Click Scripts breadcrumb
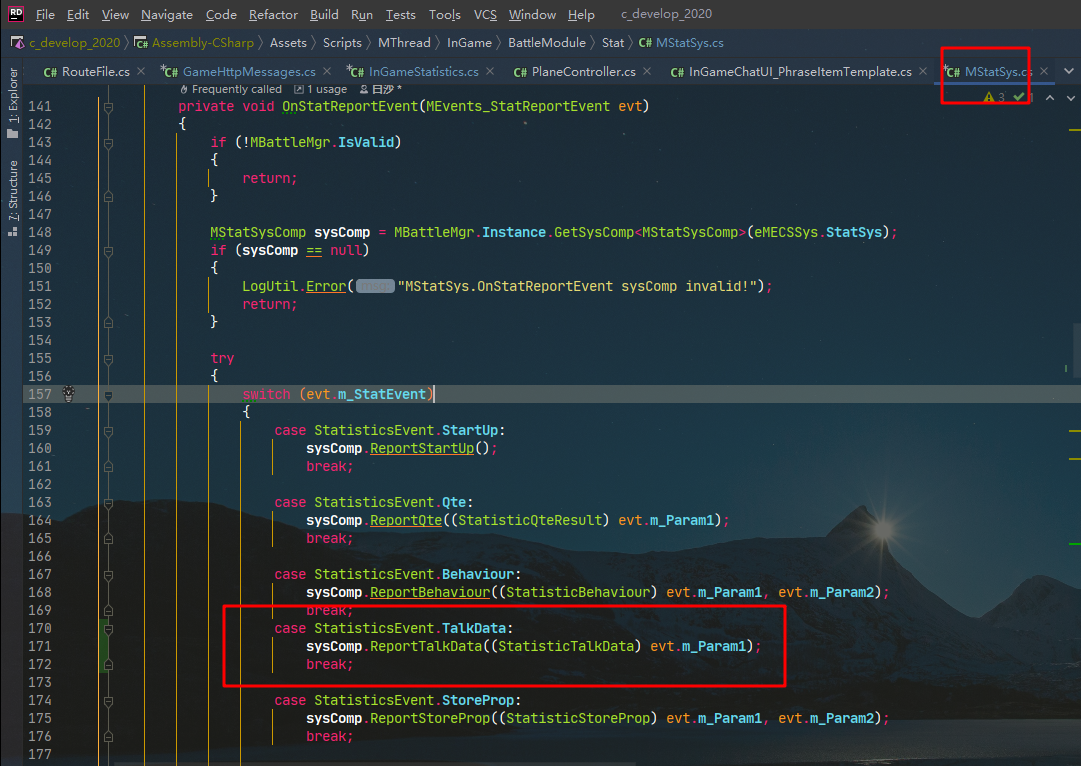The height and width of the screenshot is (766, 1081). pyautogui.click(x=342, y=43)
